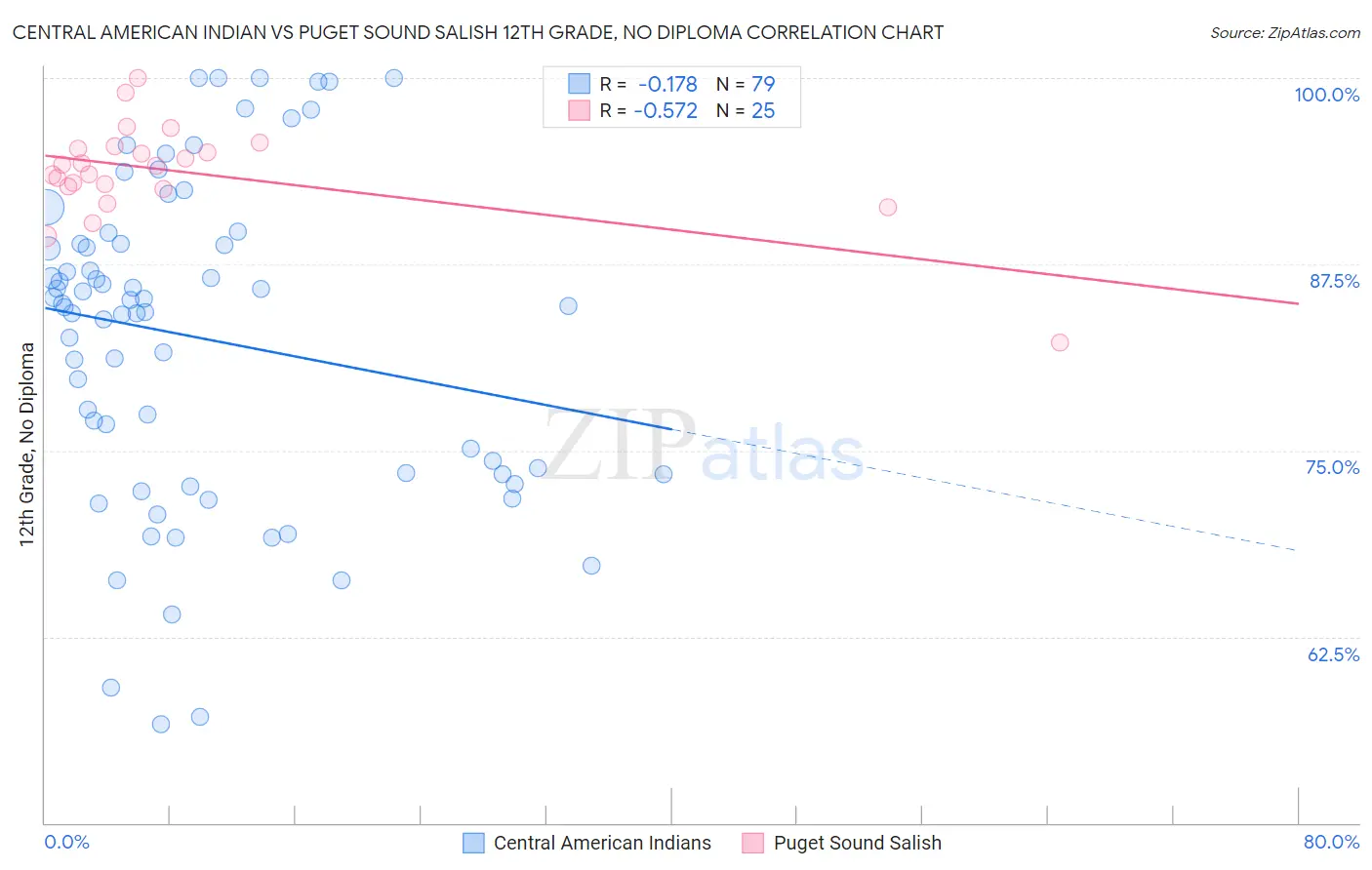Click the lowest blue data point
The width and height of the screenshot is (1372, 870).
coord(161,724)
